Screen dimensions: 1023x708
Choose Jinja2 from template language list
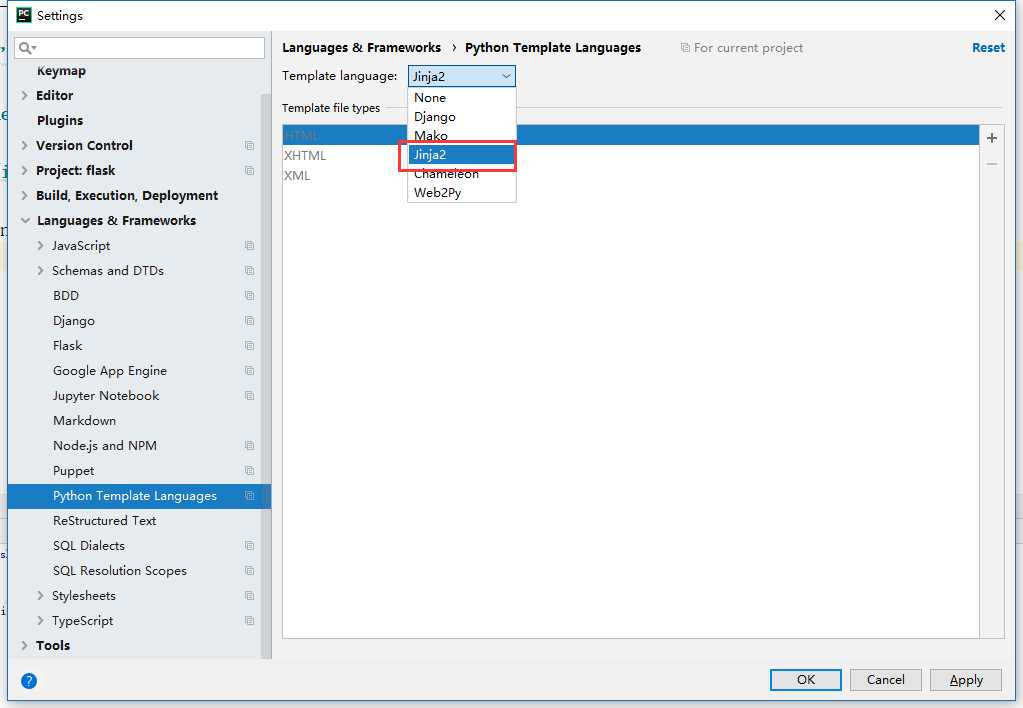[462, 155]
